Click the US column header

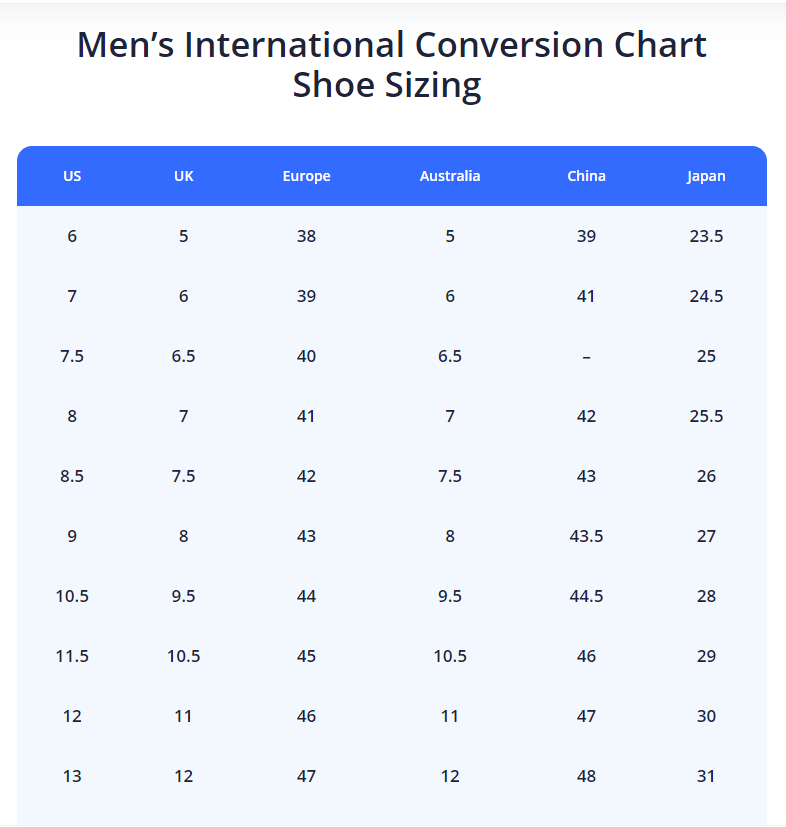(72, 176)
